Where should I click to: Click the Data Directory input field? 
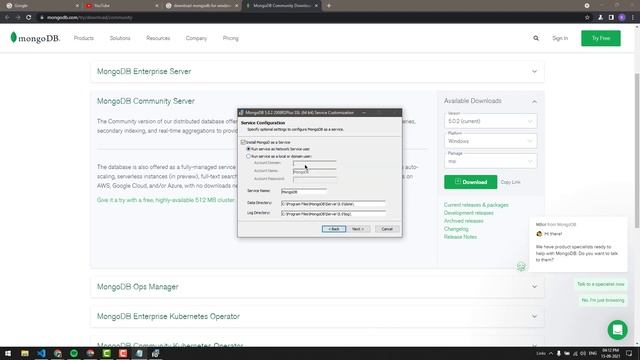click(x=333, y=204)
